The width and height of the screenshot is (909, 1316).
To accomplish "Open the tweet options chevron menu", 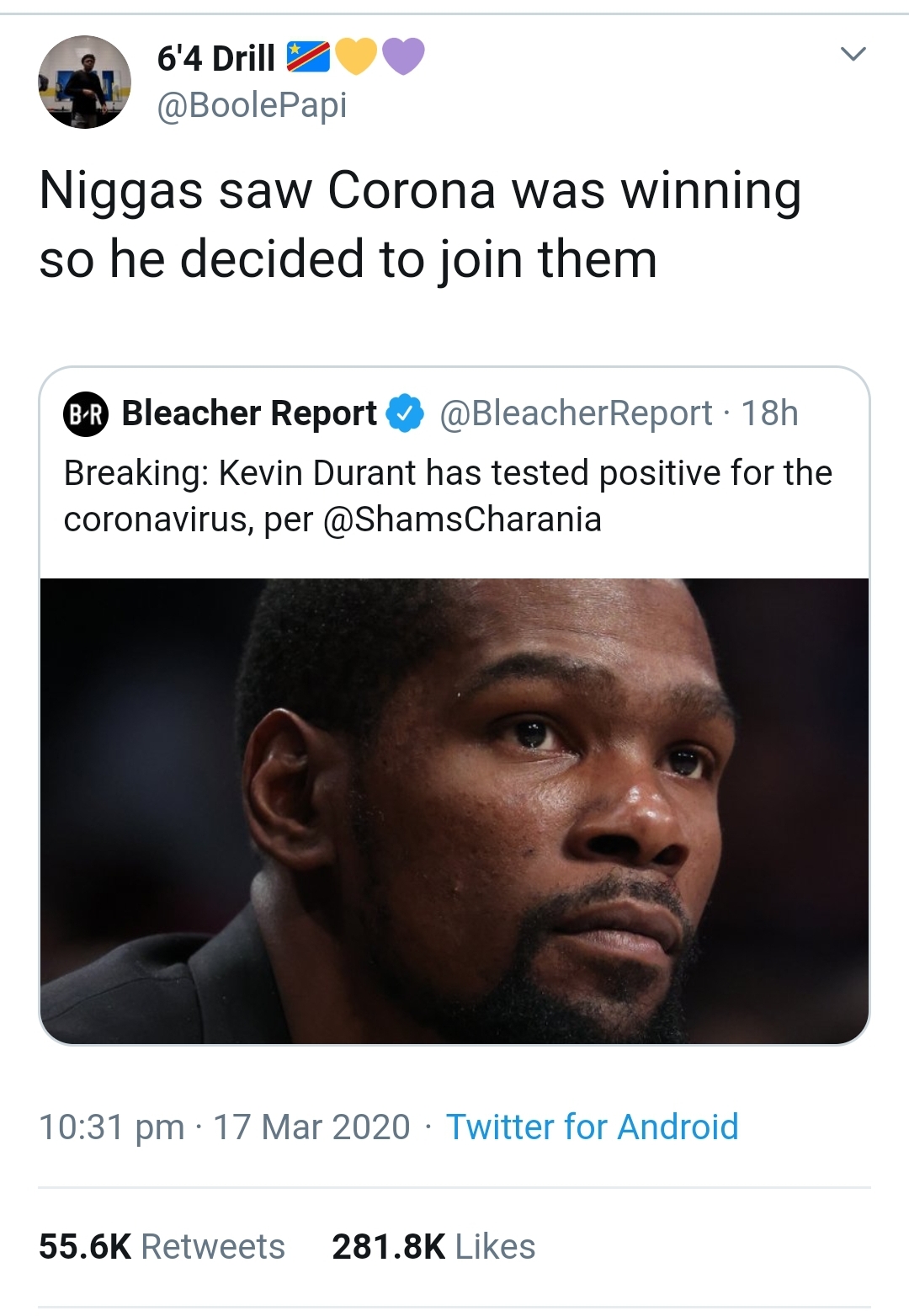I will pyautogui.click(x=853, y=55).
